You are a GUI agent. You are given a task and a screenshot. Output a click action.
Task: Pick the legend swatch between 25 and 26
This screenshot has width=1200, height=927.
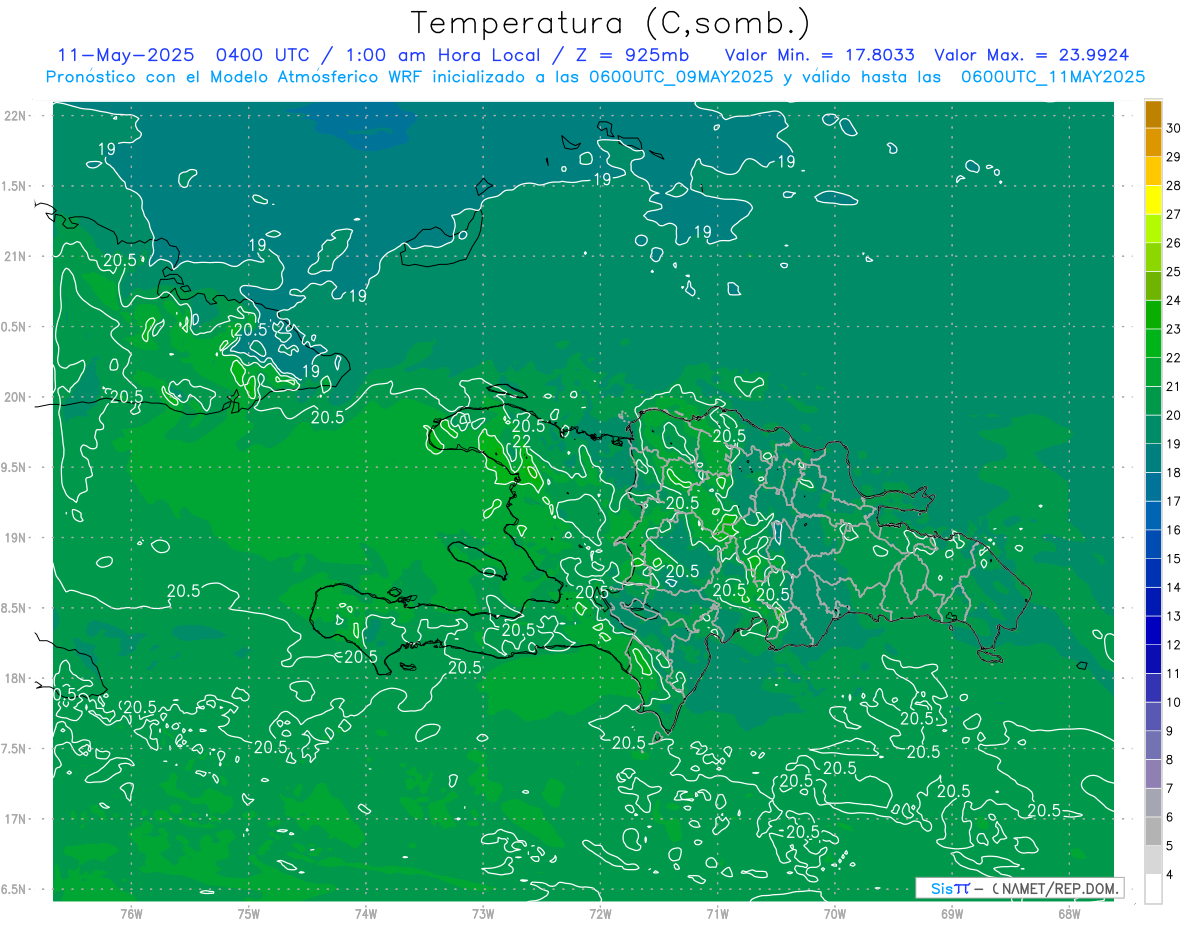[1153, 258]
